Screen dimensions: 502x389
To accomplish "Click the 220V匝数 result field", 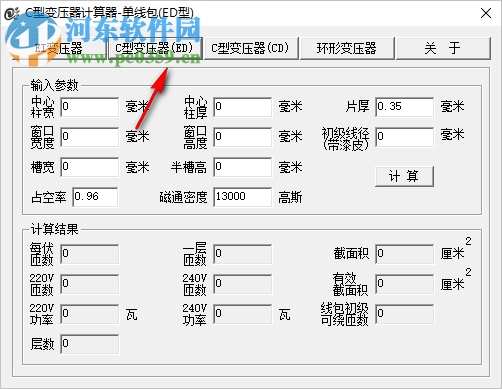I will pyautogui.click(x=90, y=284).
